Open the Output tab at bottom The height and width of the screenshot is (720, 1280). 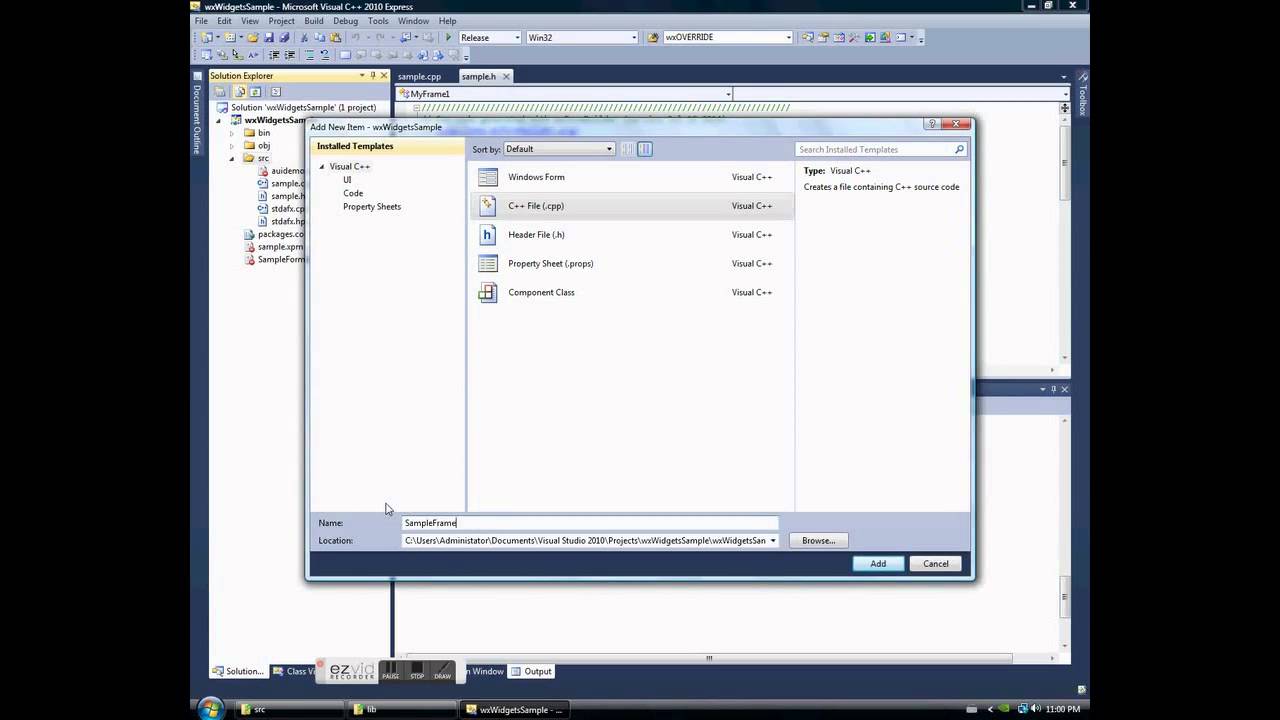532,672
